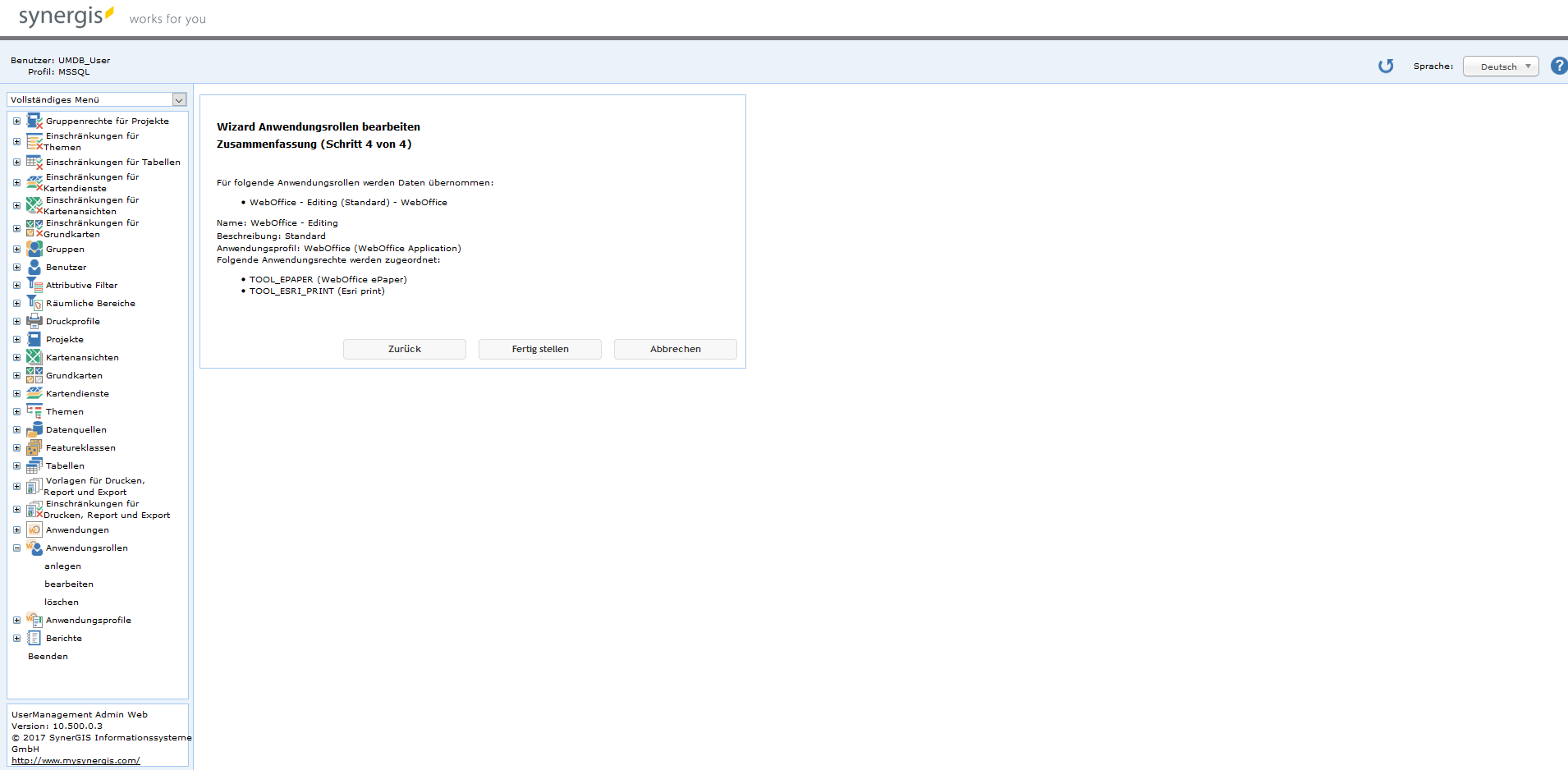Open Druckprofile via its printer icon
Viewport: 1568px width, 770px height.
(x=34, y=320)
